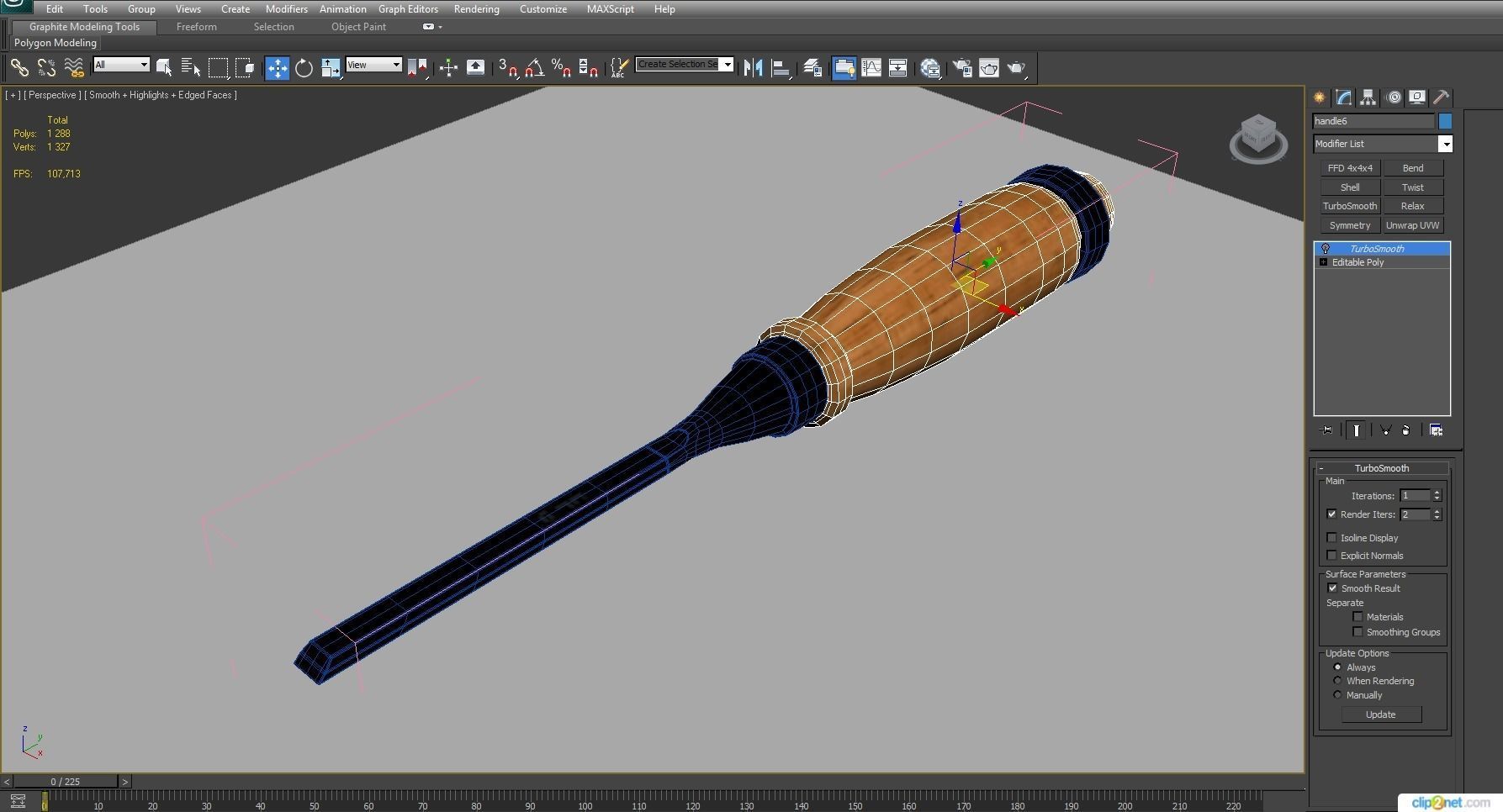Uncheck the Render Iters checkbox
This screenshot has height=812, width=1503.
click(x=1331, y=514)
